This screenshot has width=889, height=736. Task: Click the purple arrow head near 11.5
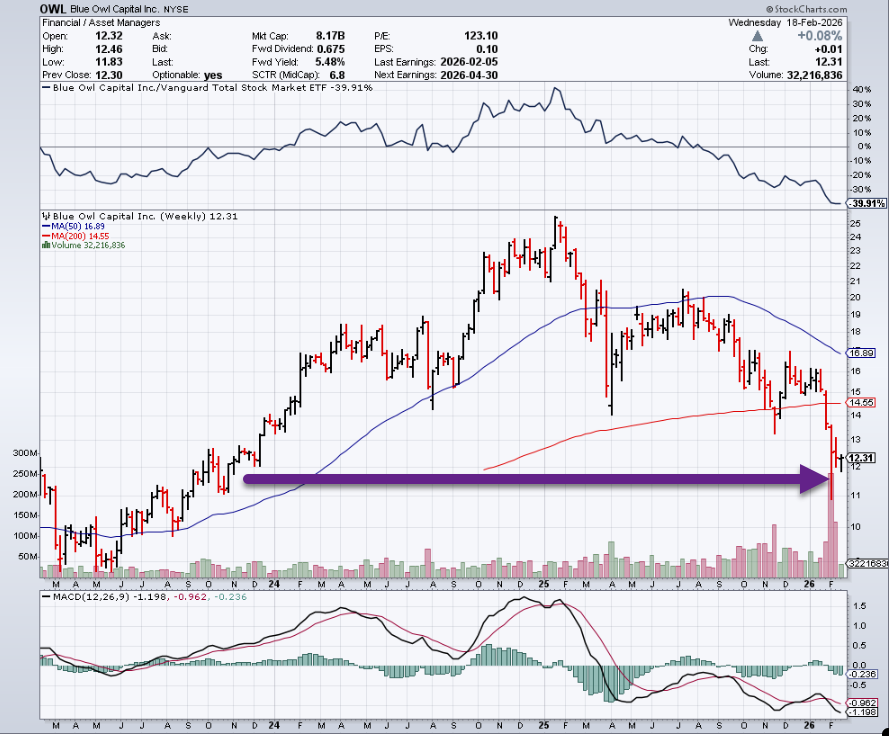pyautogui.click(x=818, y=478)
